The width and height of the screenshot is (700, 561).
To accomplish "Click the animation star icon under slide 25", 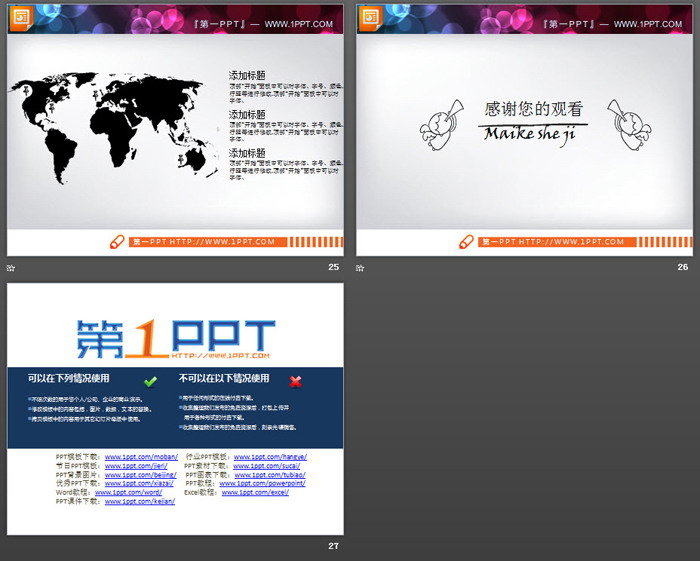I will coord(11,268).
